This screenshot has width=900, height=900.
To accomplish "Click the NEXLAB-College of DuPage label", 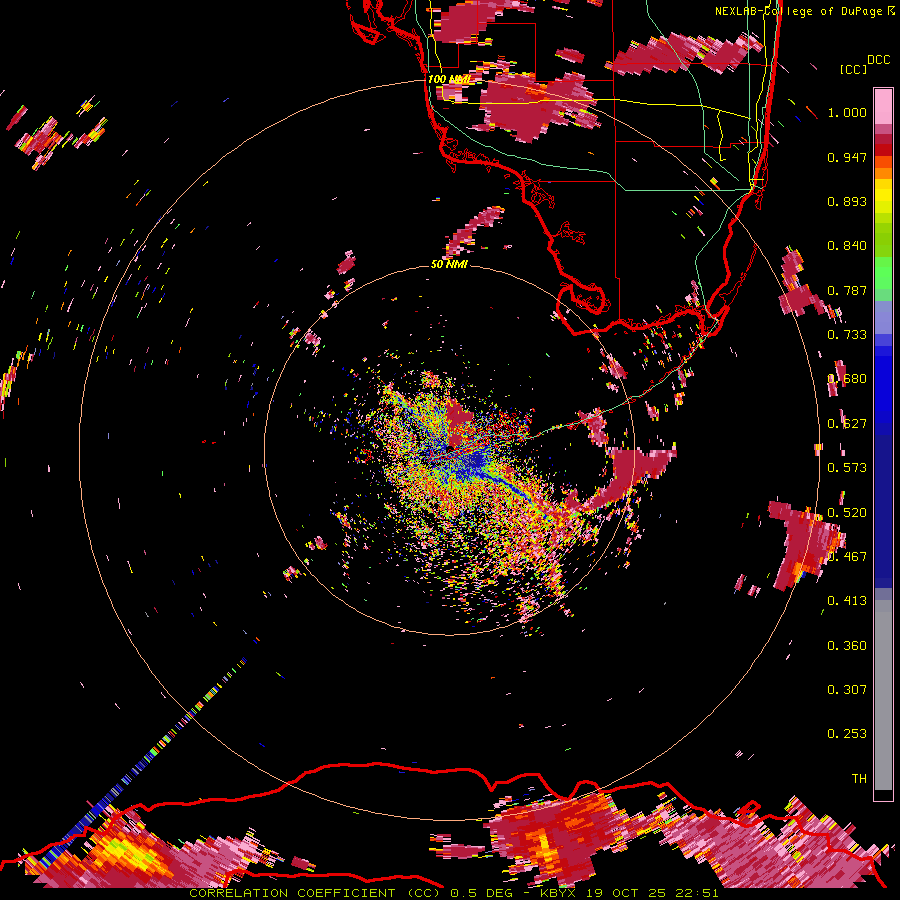I will 799,11.
